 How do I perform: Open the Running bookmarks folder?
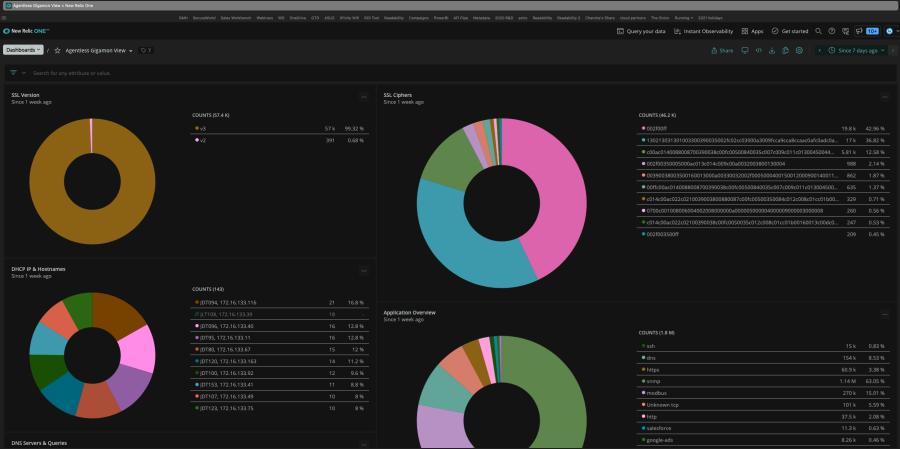(x=682, y=18)
